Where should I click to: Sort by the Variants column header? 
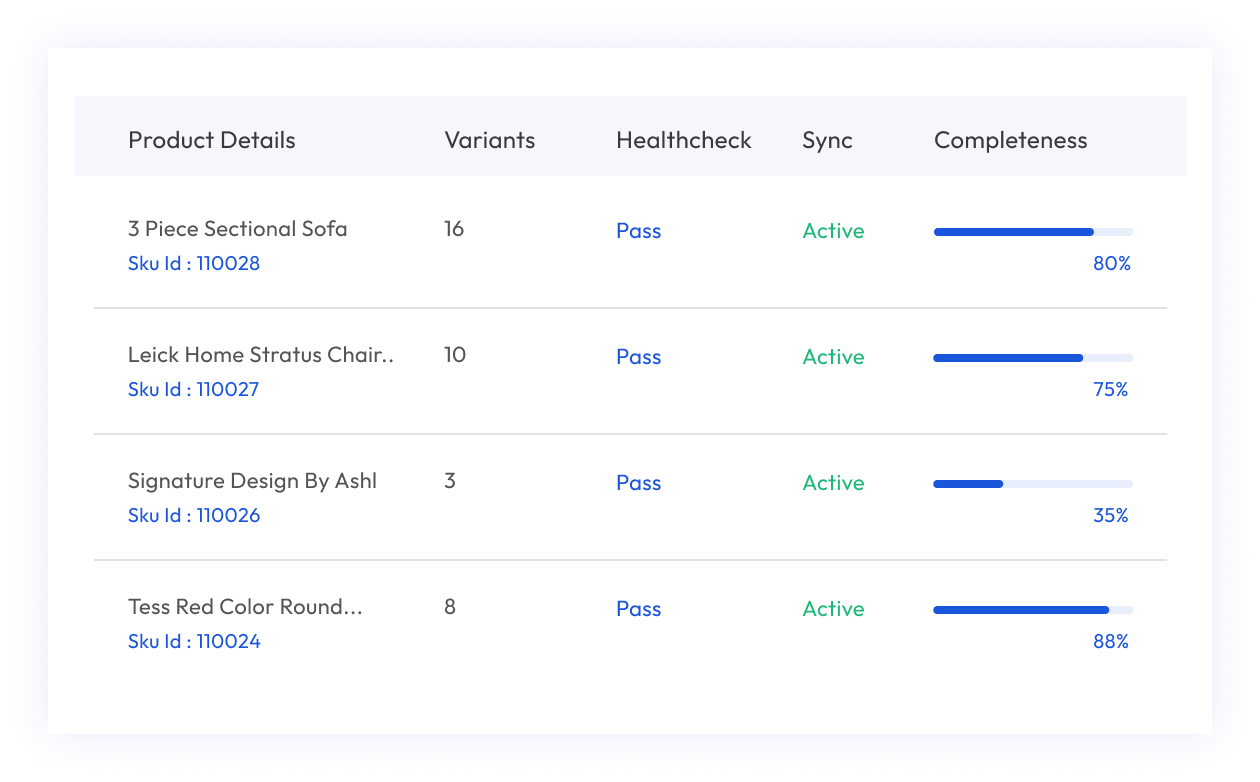pyautogui.click(x=489, y=140)
